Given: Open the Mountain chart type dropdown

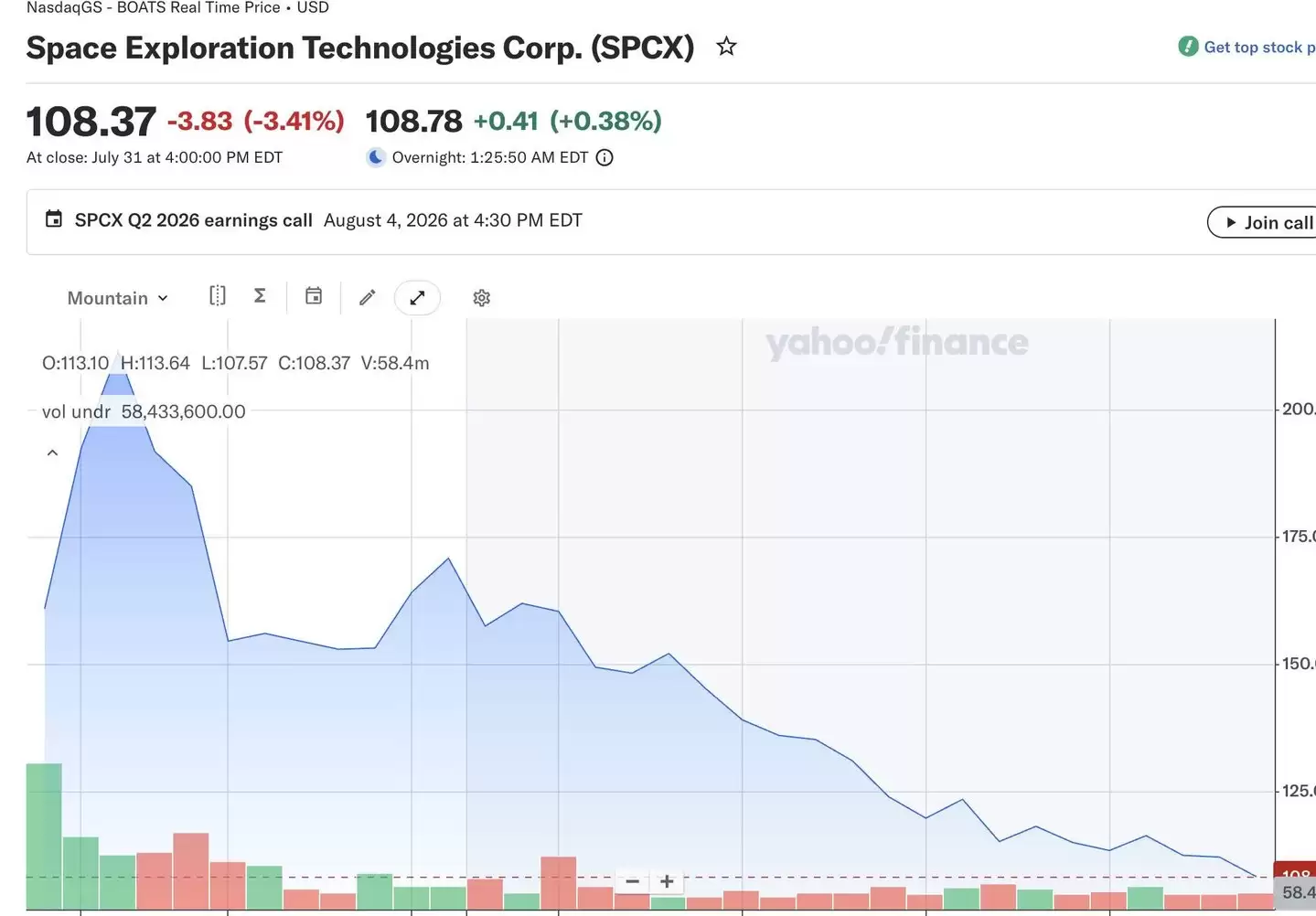Looking at the screenshot, I should click(x=118, y=298).
